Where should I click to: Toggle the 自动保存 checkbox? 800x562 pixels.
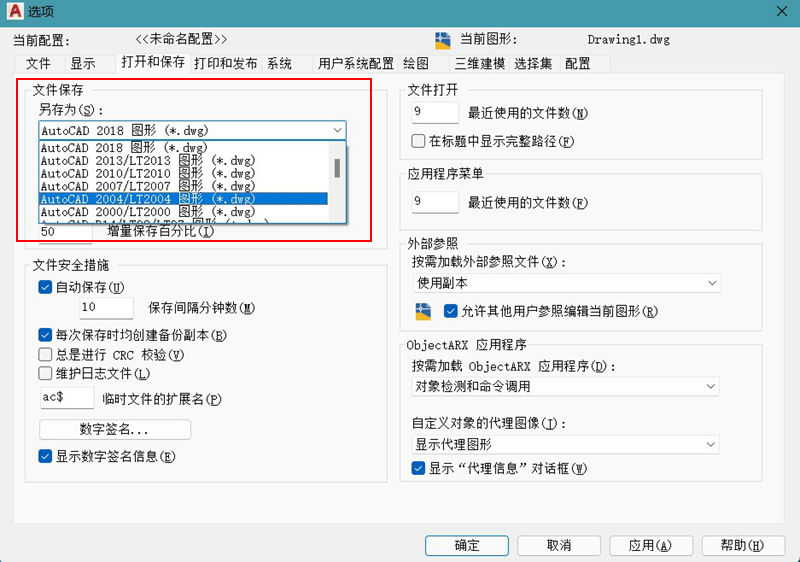[45, 287]
